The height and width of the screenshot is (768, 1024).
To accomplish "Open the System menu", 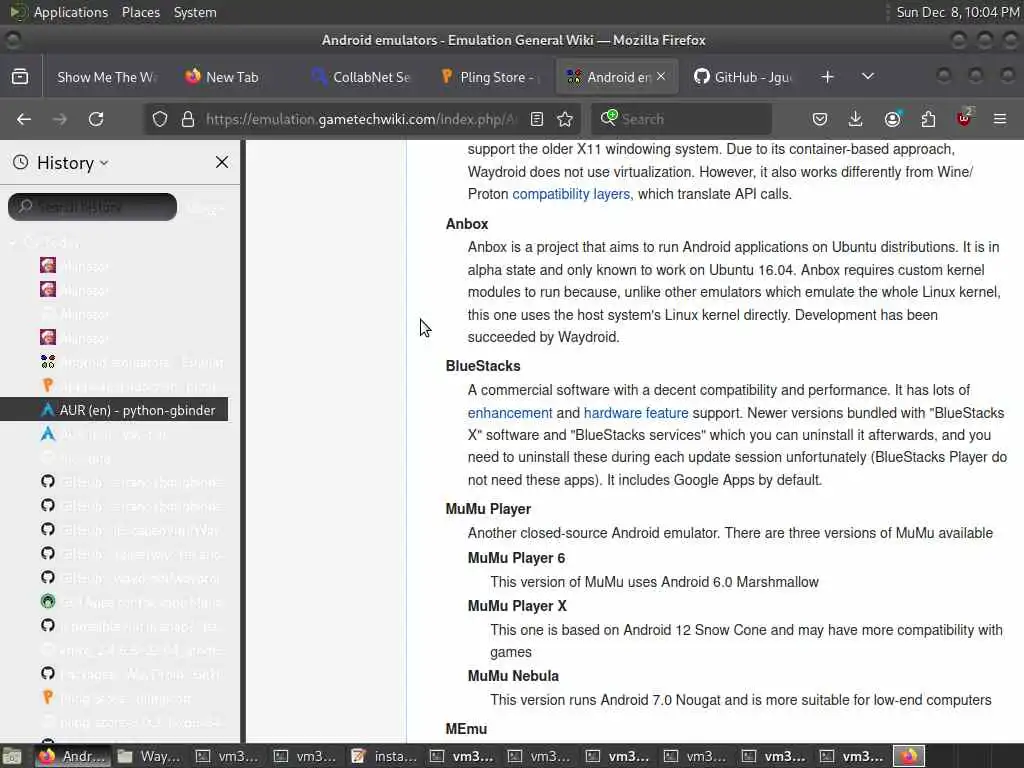I will coord(195,12).
